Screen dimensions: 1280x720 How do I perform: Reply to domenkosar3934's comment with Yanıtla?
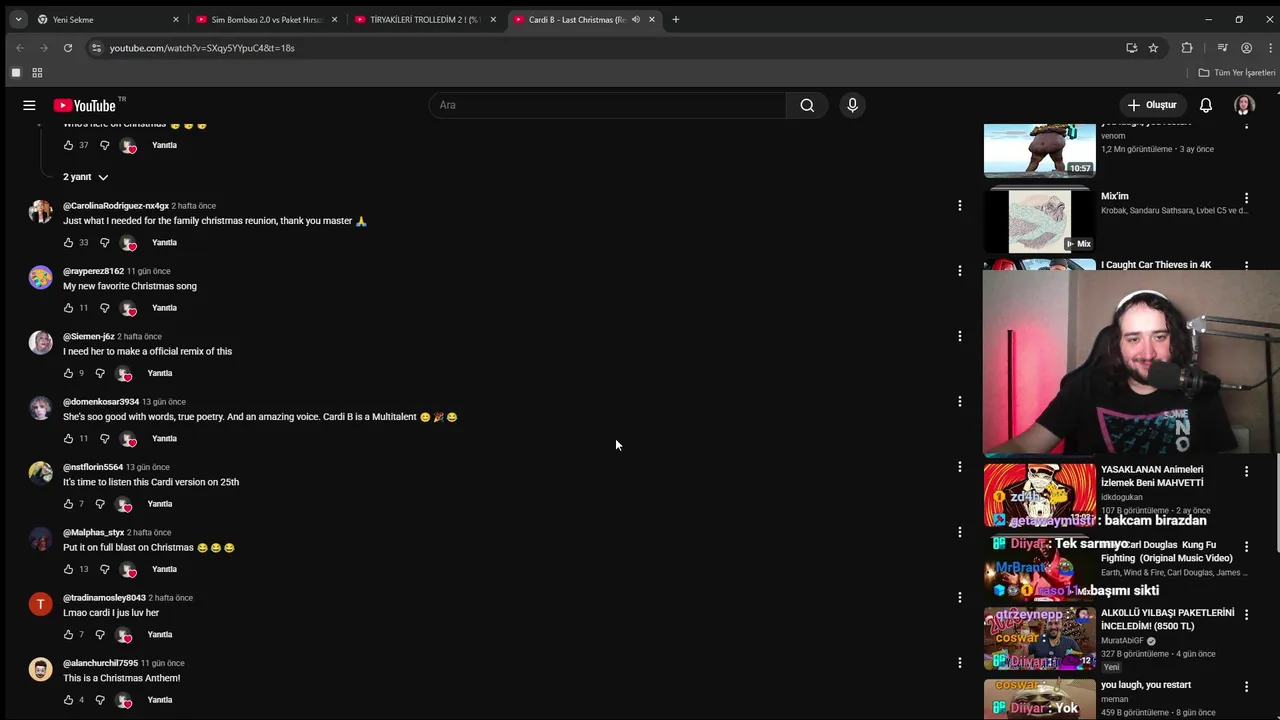click(164, 438)
